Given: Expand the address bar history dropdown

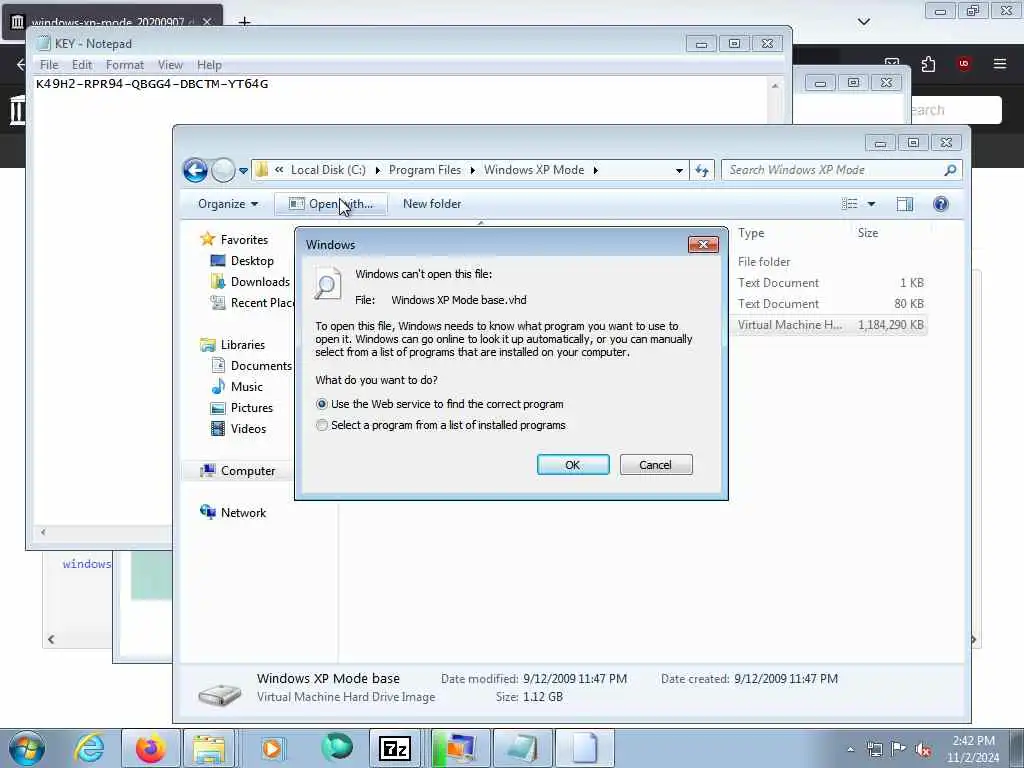Looking at the screenshot, I should point(679,170).
